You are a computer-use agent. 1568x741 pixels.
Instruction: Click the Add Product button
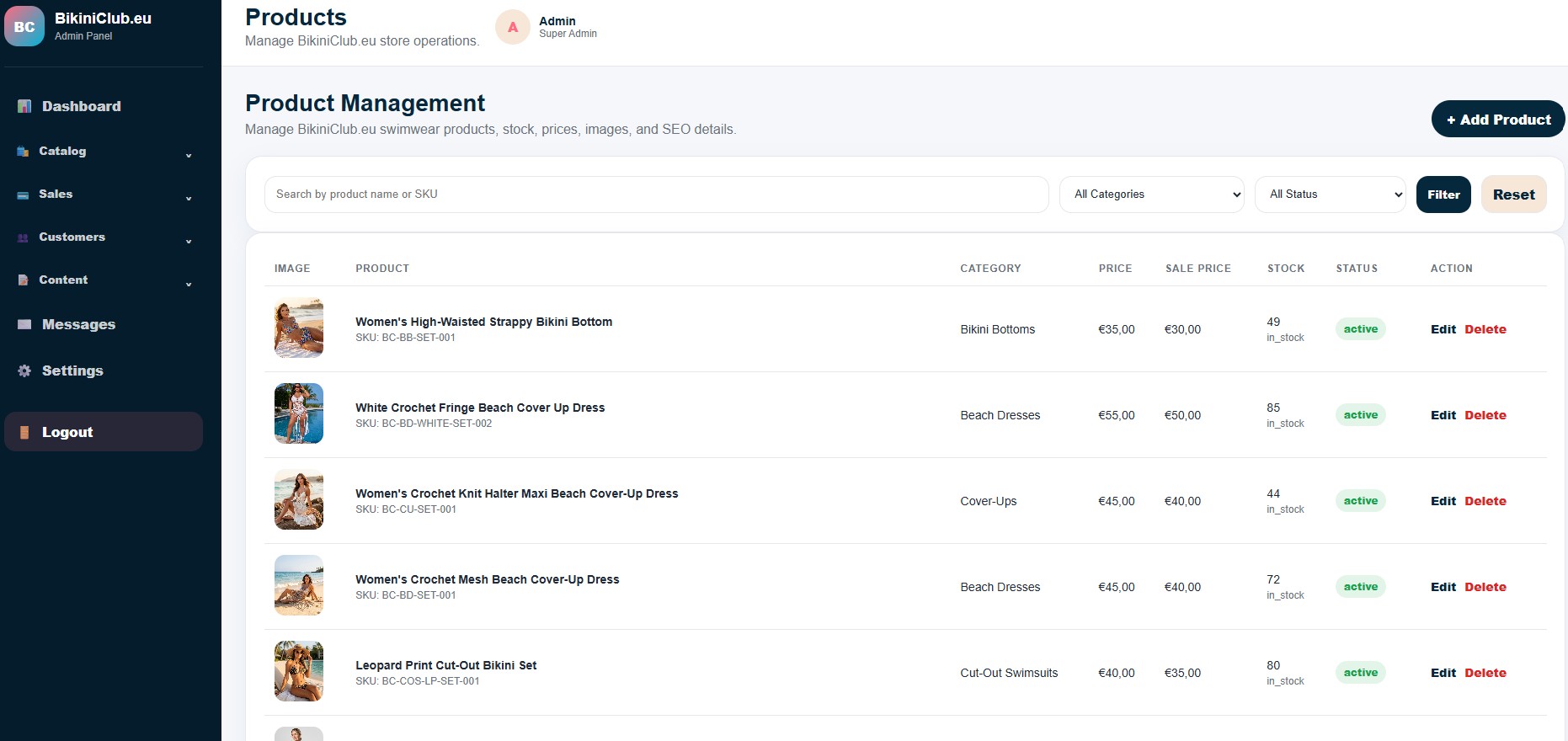pos(1498,120)
